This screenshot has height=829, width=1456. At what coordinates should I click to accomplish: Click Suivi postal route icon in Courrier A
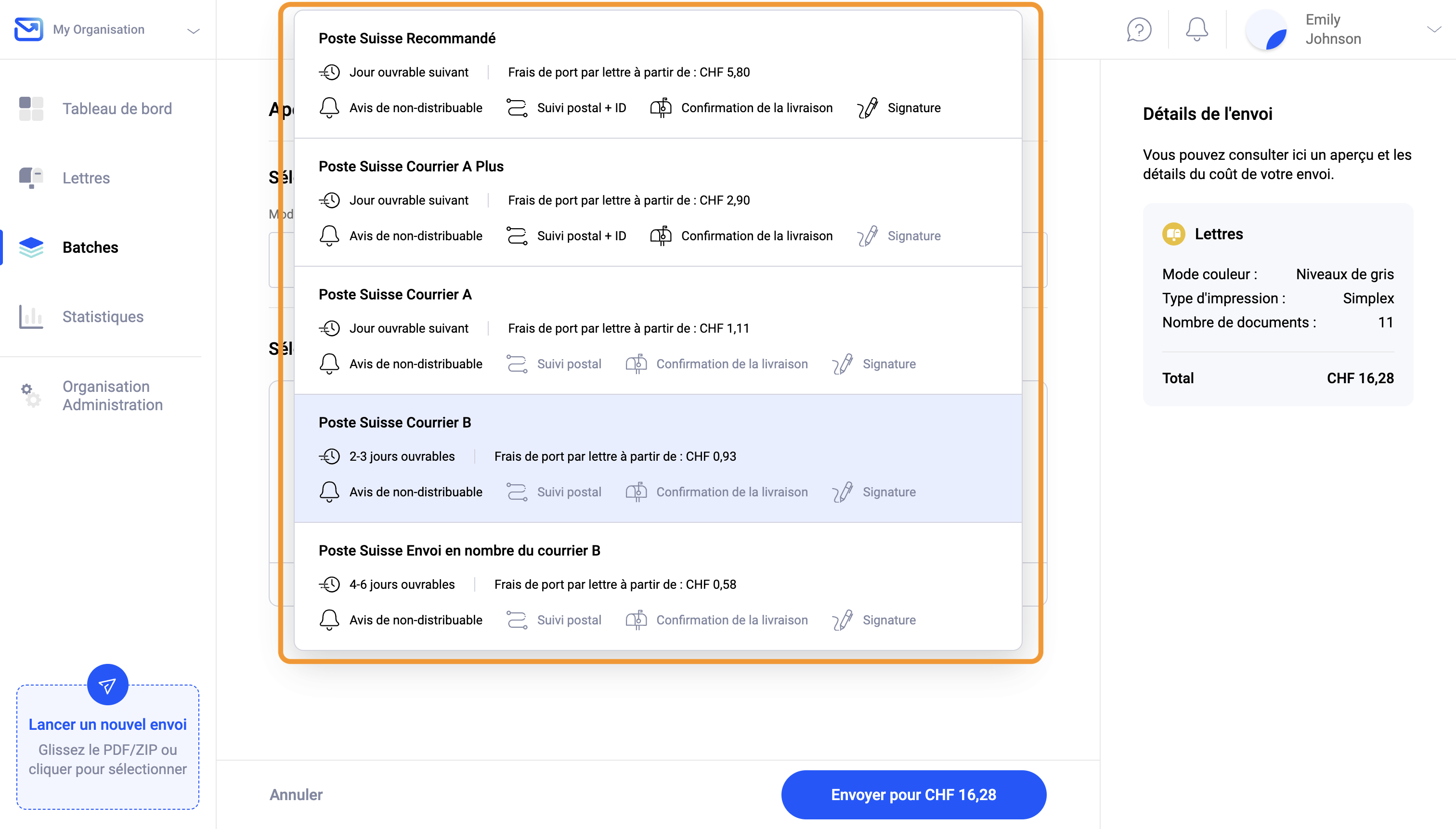(517, 364)
